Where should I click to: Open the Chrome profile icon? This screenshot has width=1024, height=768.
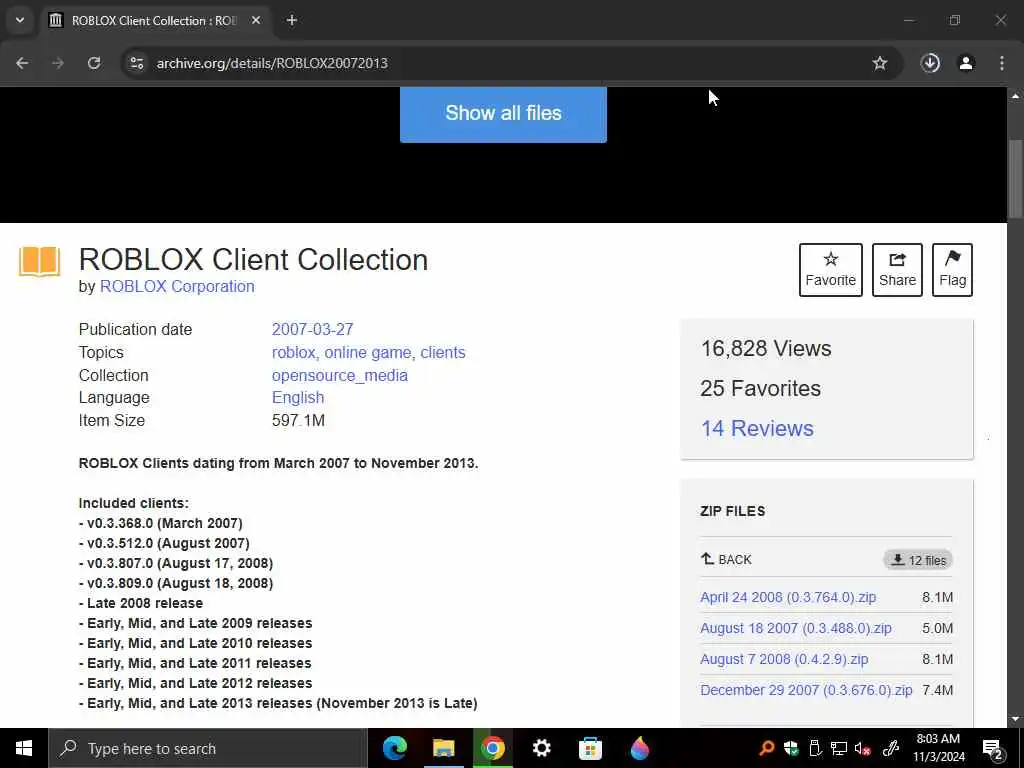tap(966, 63)
